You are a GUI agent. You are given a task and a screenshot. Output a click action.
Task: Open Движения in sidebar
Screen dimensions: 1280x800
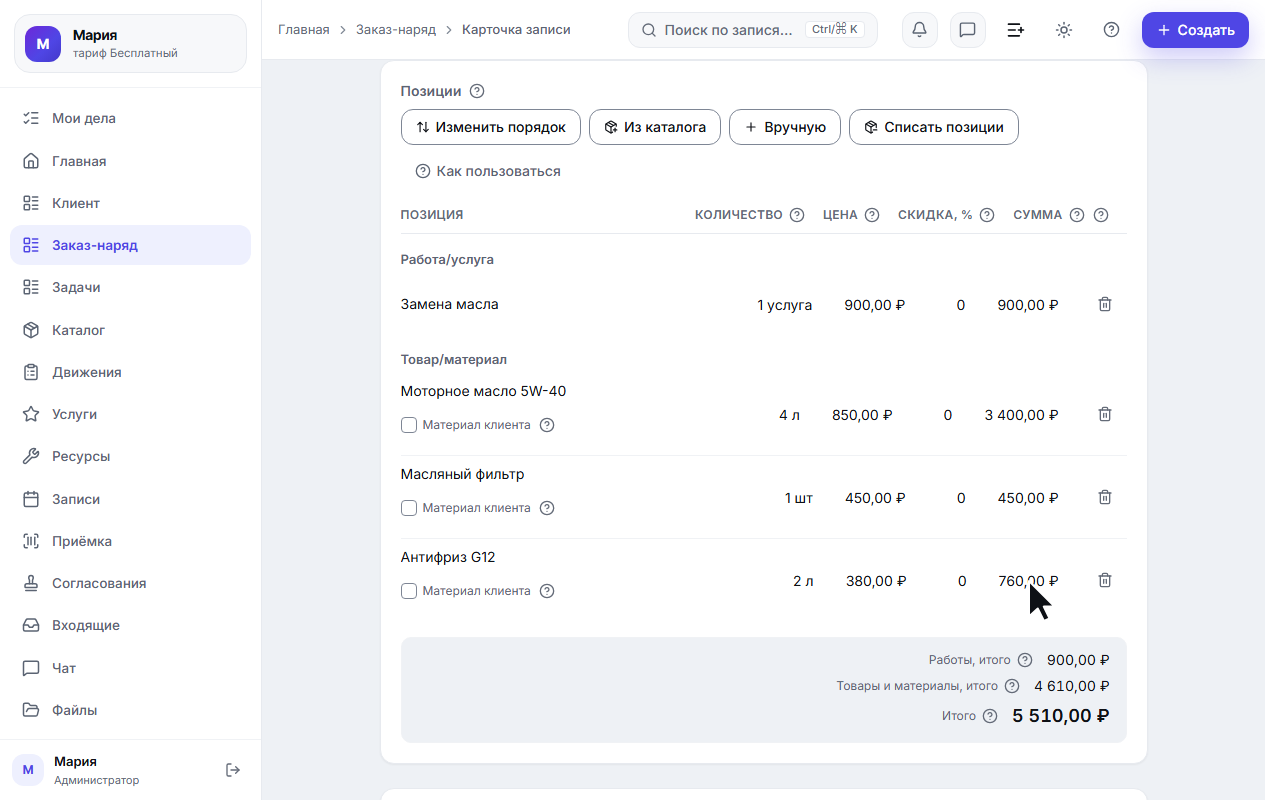(130, 372)
